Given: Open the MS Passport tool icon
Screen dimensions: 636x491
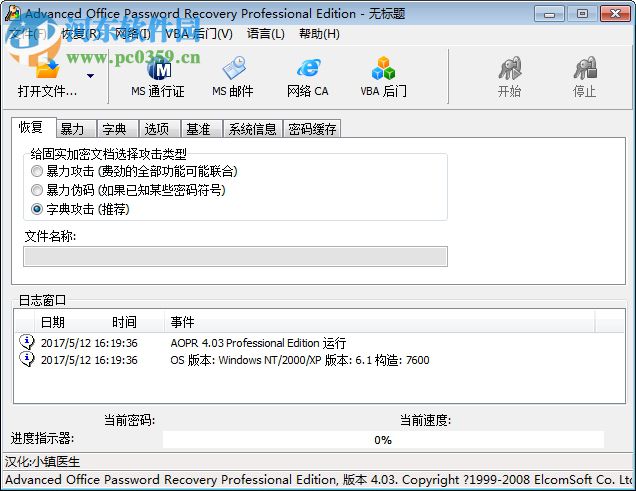Looking at the screenshot, I should tap(159, 68).
